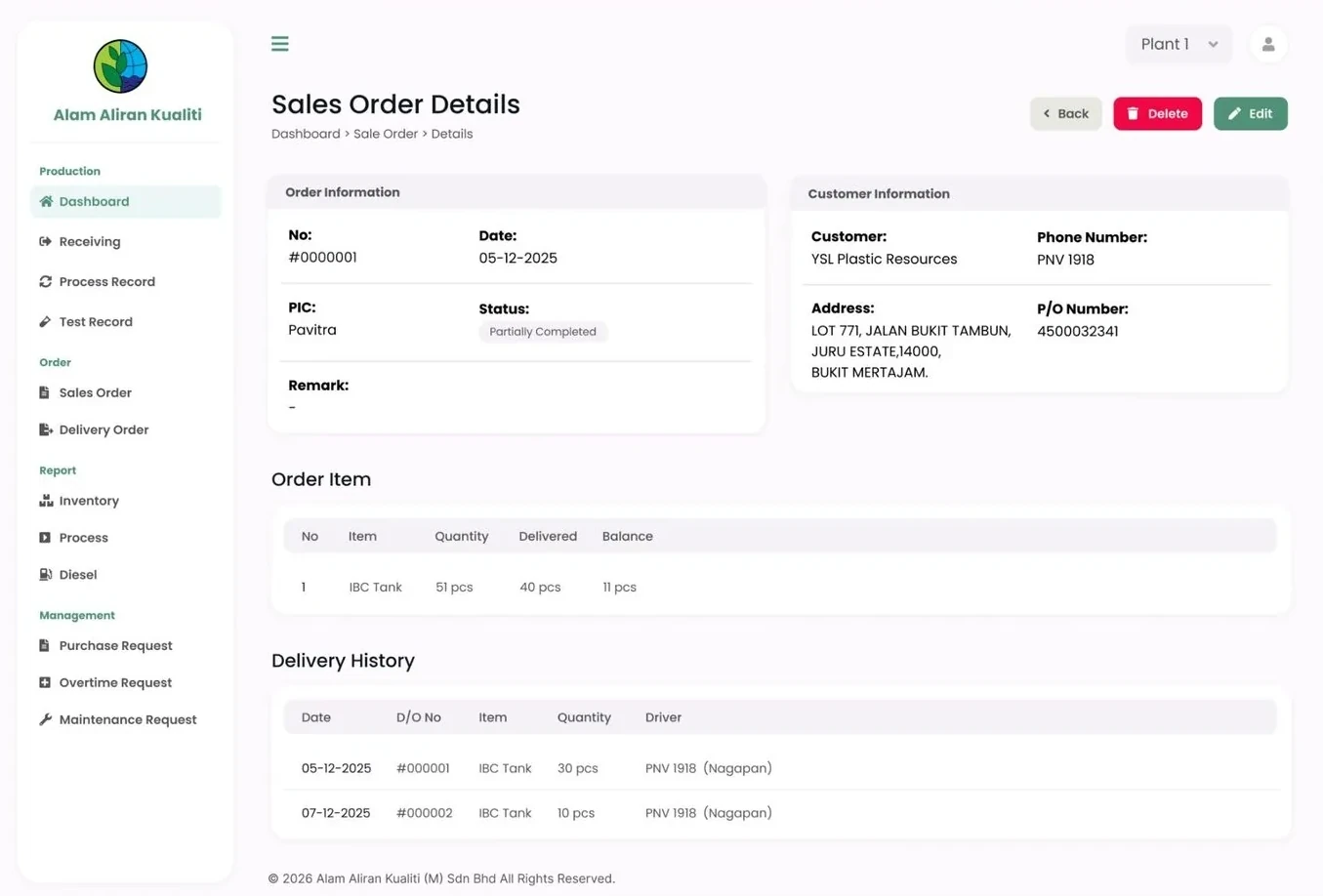Click the Dashboard home icon in sidebar
Screen dimensions: 1323x896
46,202
